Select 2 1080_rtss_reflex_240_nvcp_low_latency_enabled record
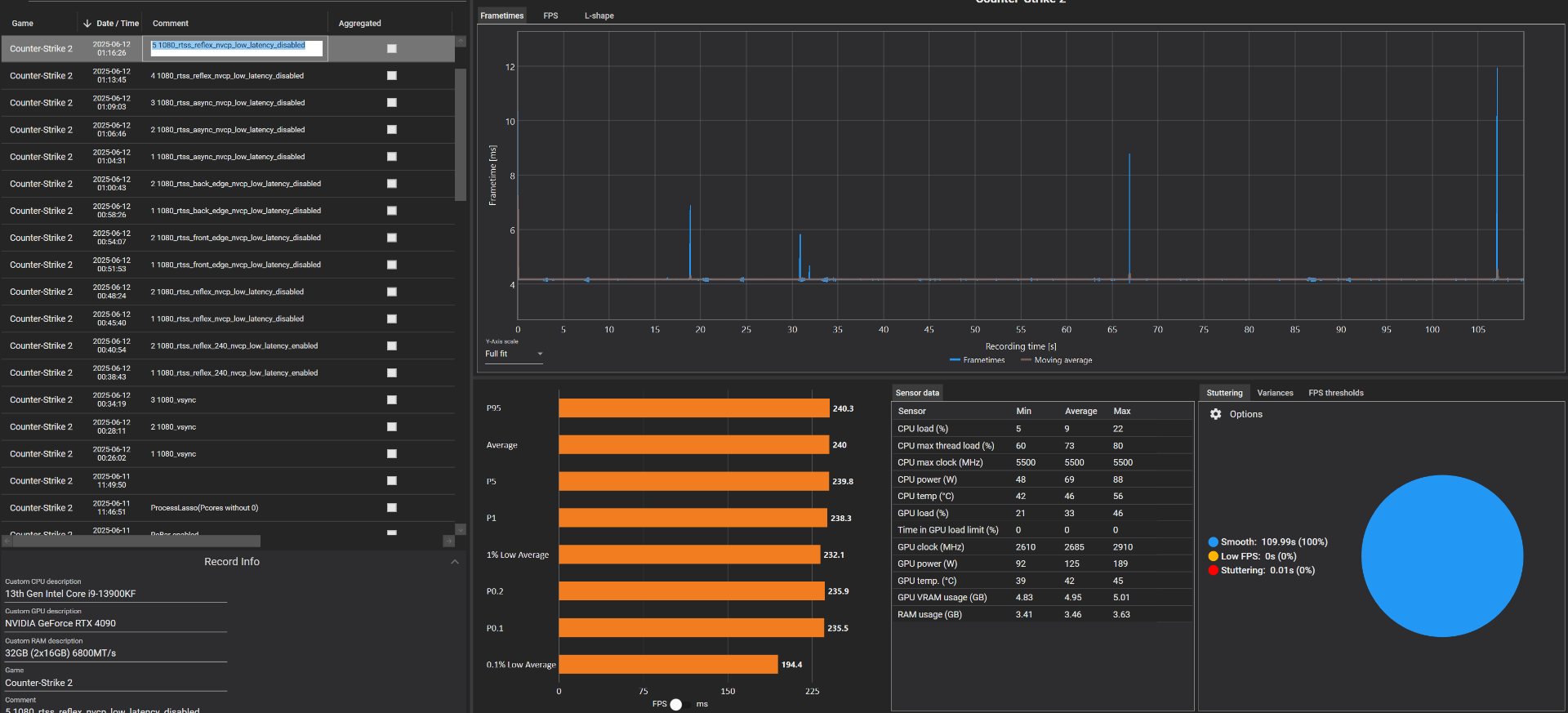Screen dimensions: 1568x713 click(228, 345)
